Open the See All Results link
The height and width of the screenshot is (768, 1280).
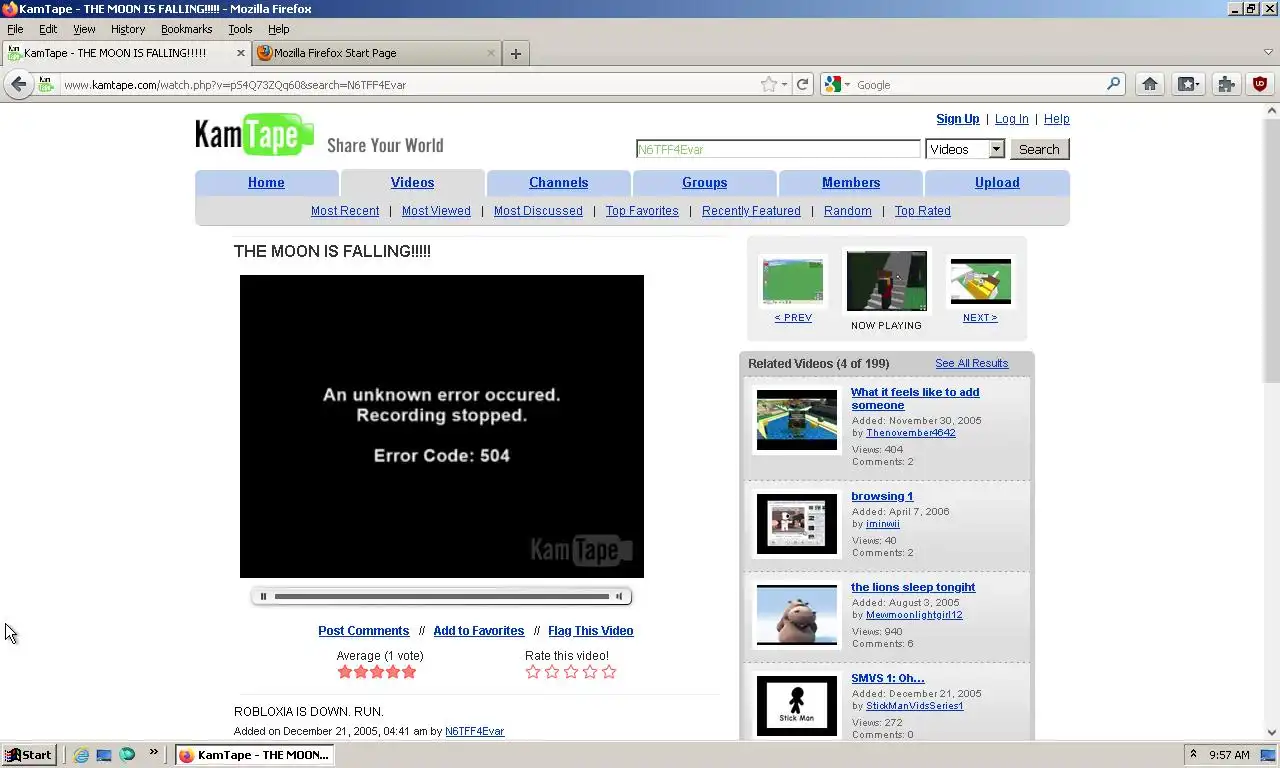971,363
